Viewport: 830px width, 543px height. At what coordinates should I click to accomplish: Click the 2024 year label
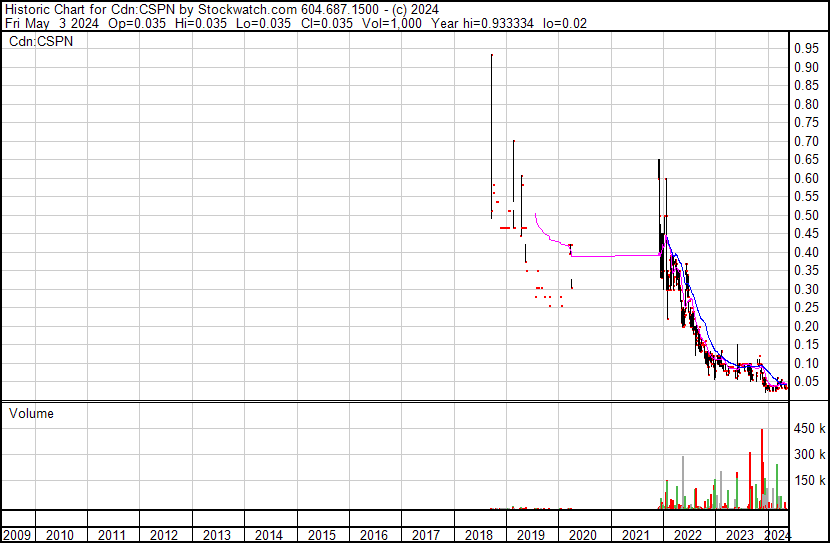[x=777, y=535]
